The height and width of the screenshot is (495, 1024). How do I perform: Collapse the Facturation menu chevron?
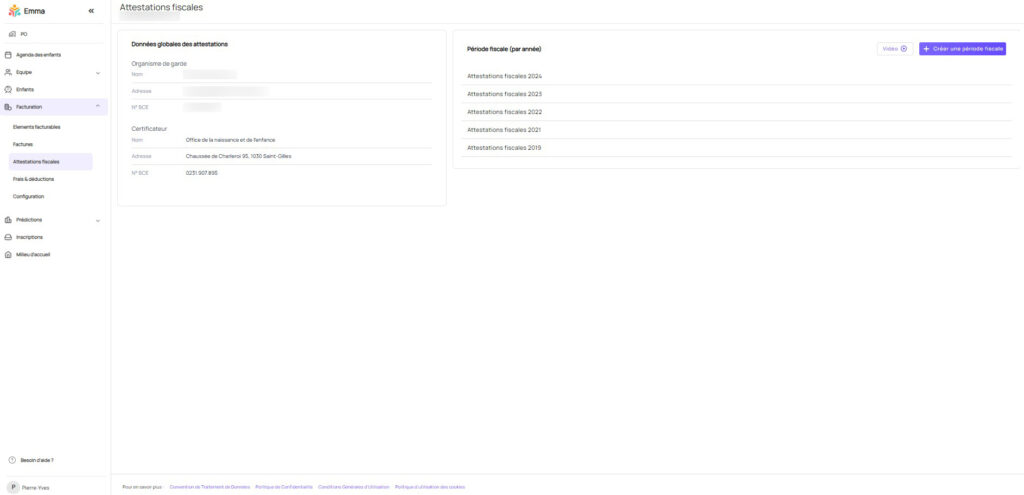(x=97, y=106)
